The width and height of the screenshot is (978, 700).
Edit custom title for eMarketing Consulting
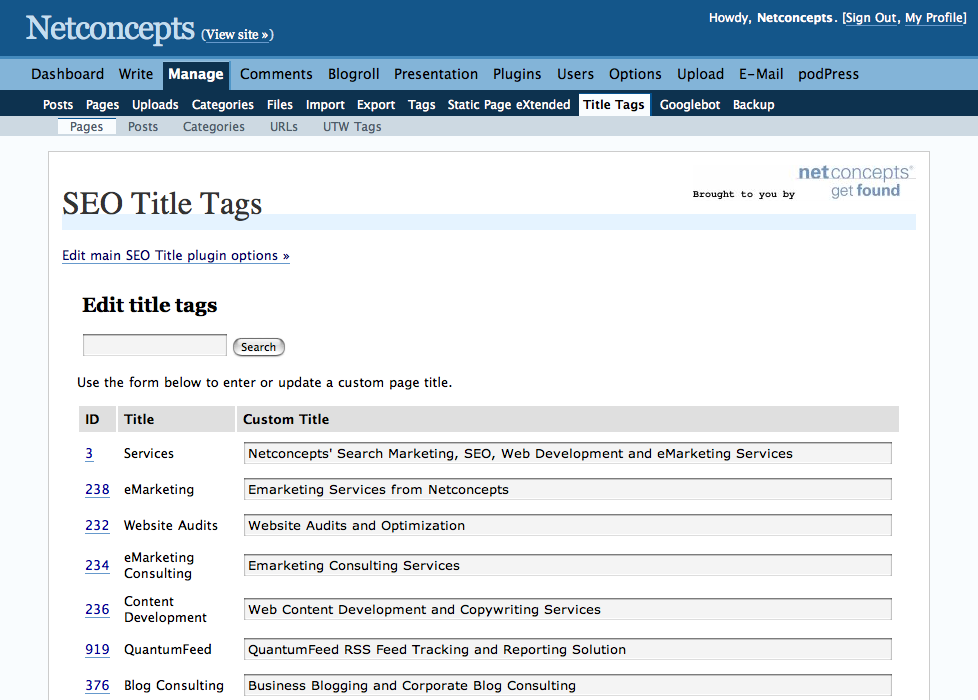(x=568, y=566)
